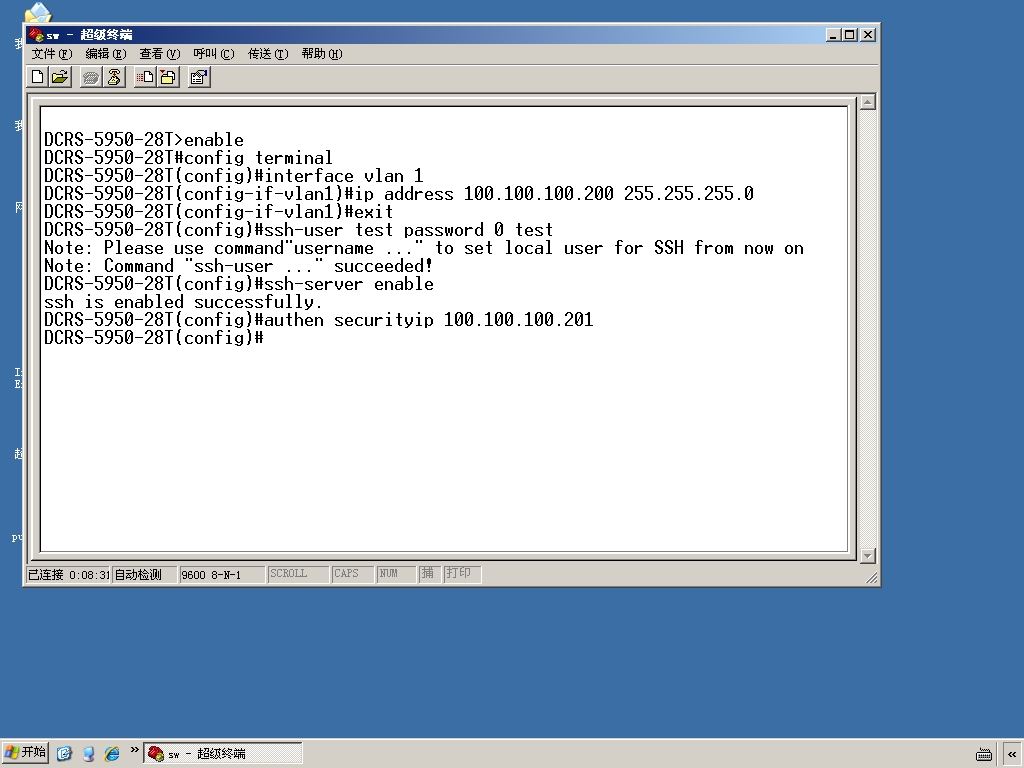The width and height of the screenshot is (1024, 768).
Task: Expand hidden tray icons with the « arrow
Action: [1012, 754]
